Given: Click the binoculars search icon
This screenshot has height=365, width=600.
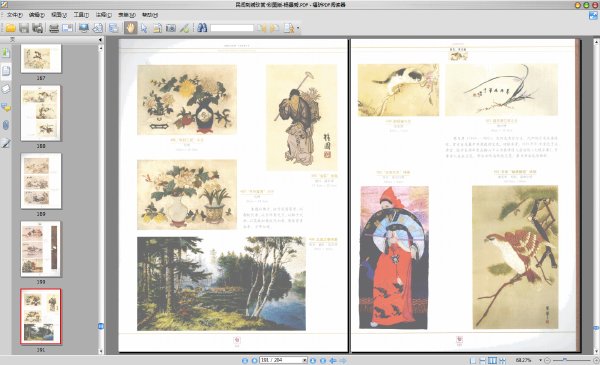Looking at the screenshot, I should (202, 28).
